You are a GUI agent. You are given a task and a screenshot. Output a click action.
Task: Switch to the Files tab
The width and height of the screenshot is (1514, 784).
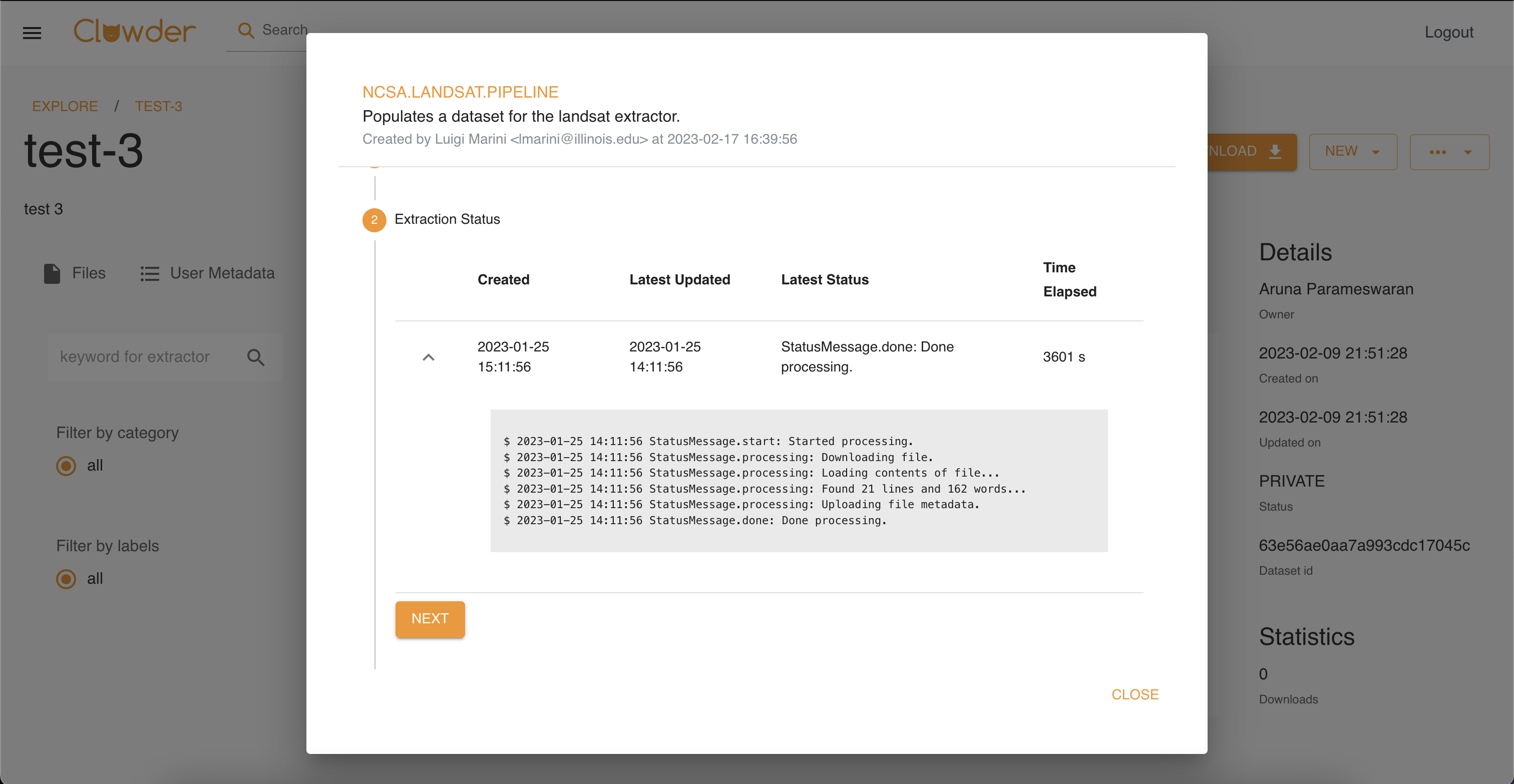[88, 273]
